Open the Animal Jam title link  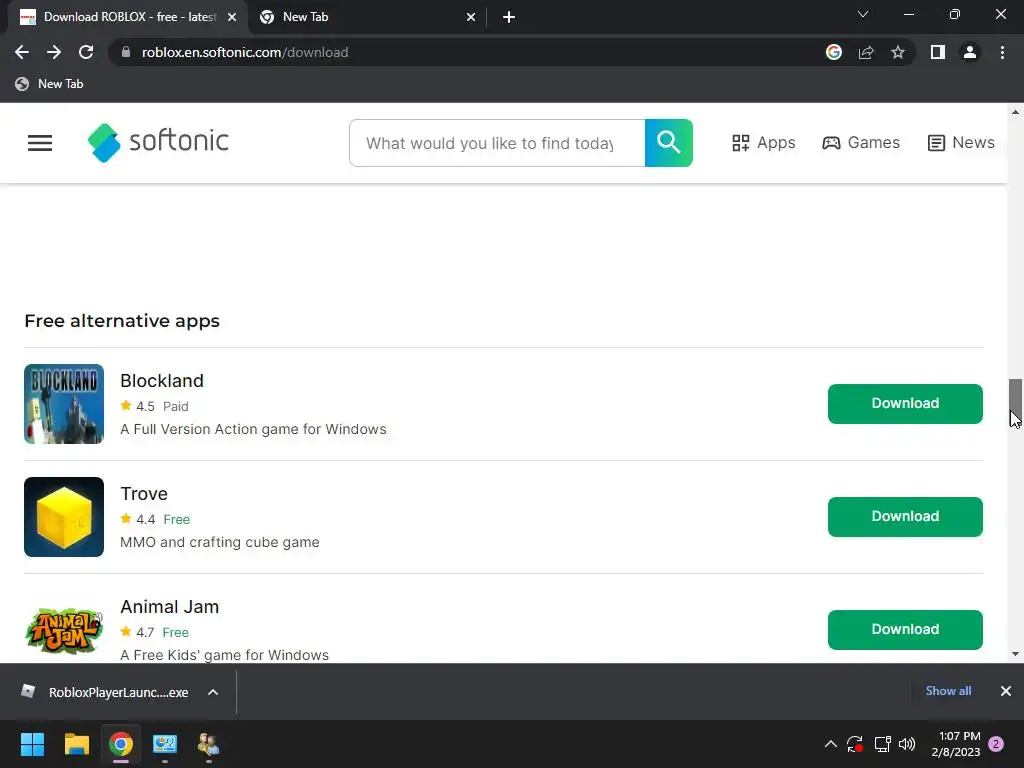tap(170, 607)
